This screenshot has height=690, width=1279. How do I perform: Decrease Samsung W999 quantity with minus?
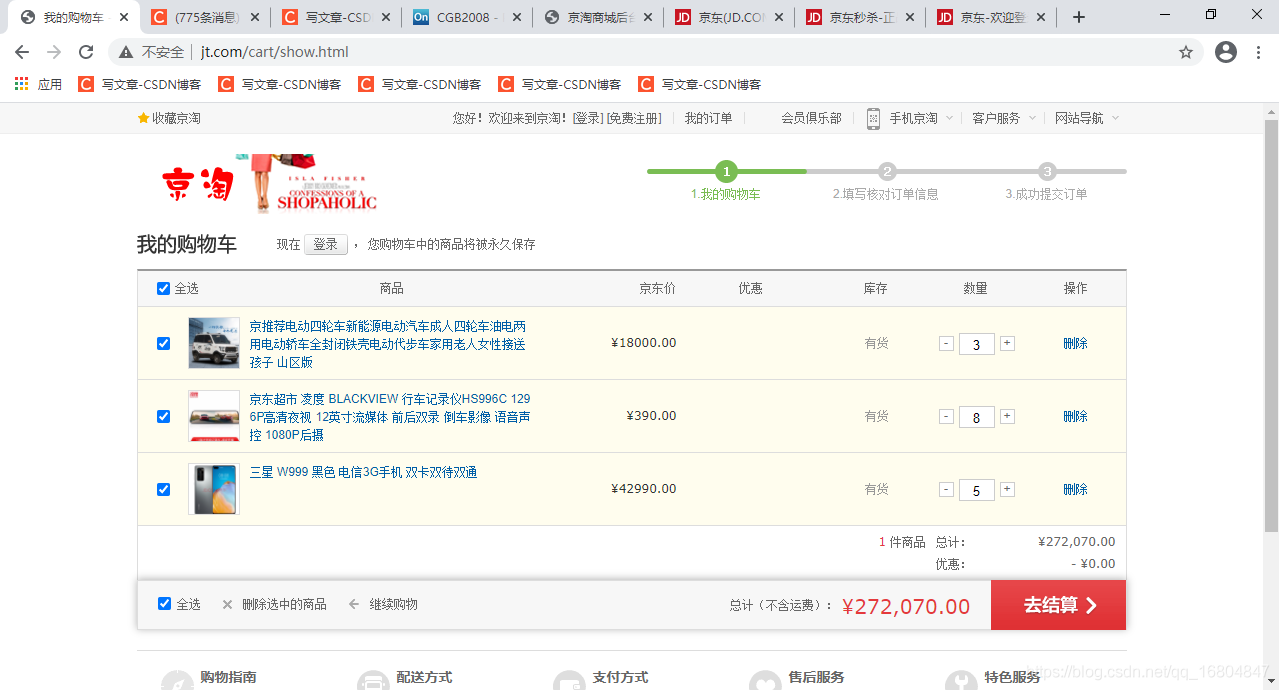pyautogui.click(x=946, y=489)
